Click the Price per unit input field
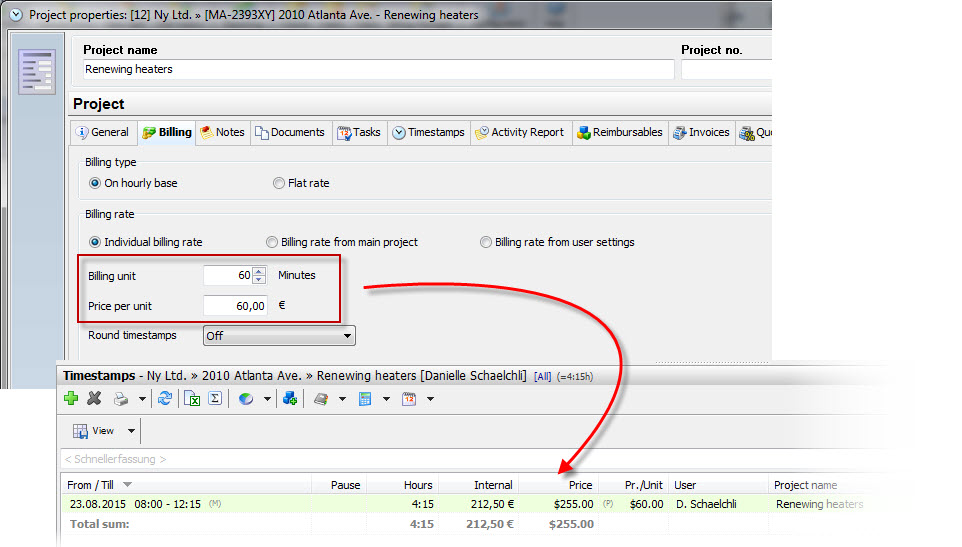This screenshot has width=962, height=547. point(235,306)
